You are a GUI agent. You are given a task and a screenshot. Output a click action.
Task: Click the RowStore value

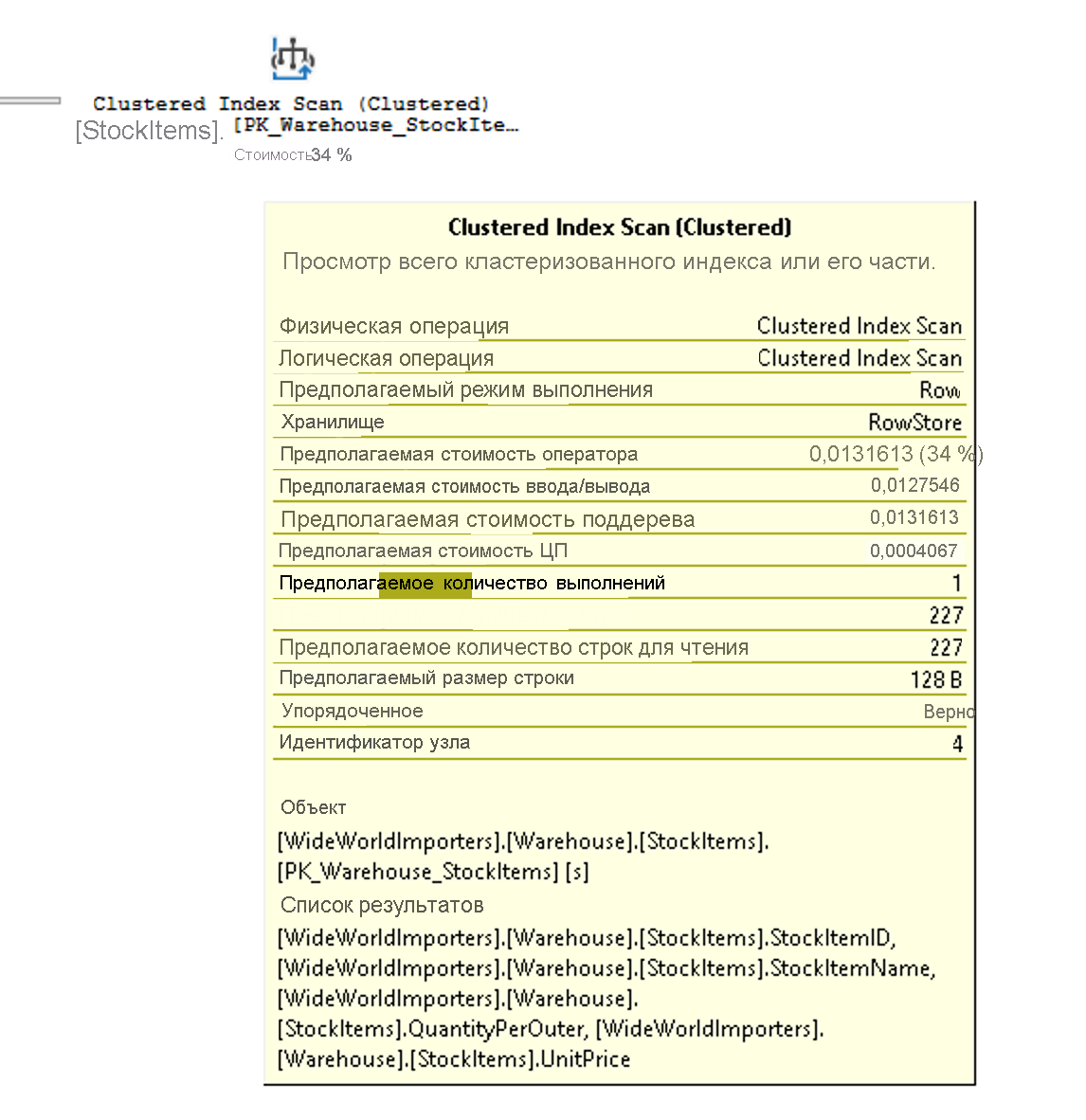point(915,423)
